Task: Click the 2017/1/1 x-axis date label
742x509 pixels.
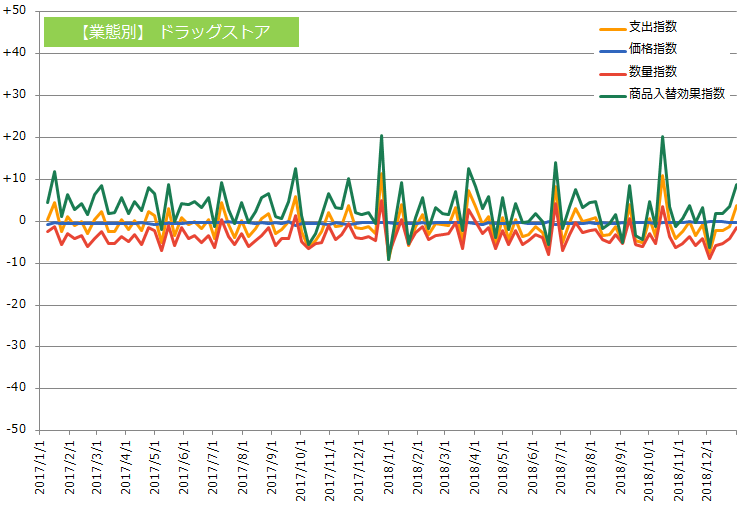Action: [40, 468]
